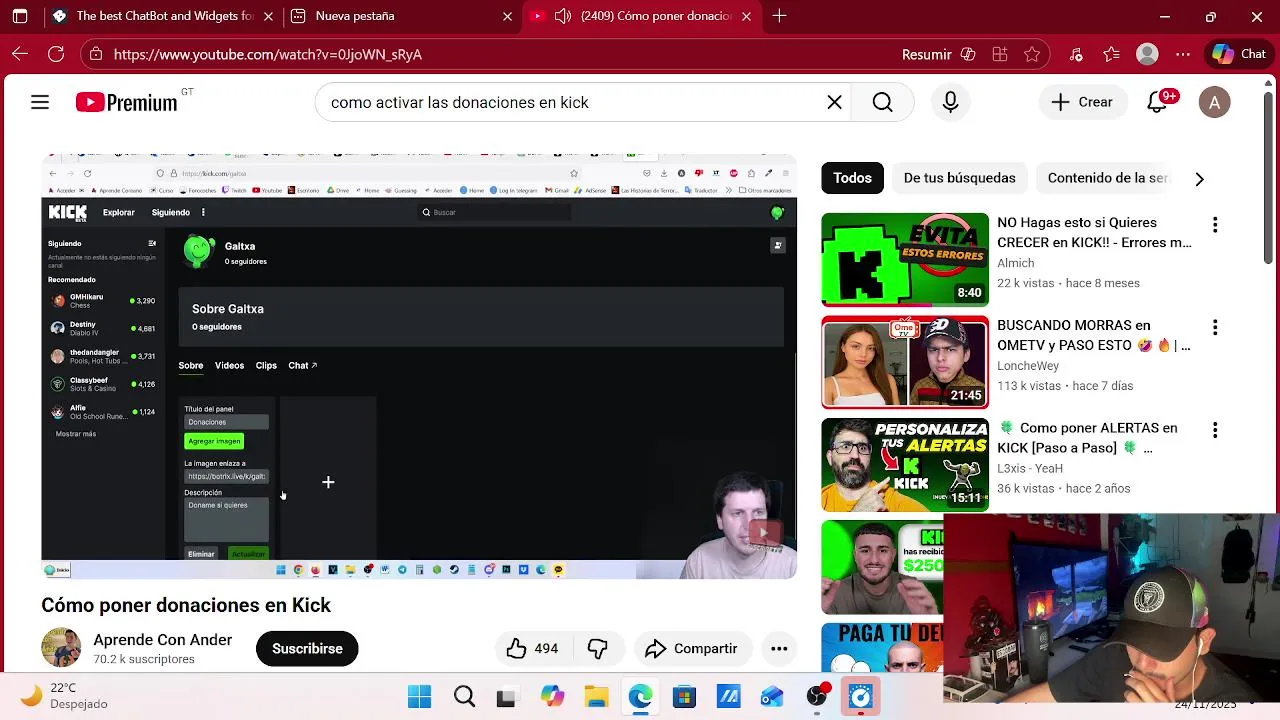Open the browser profile icon

[x=1147, y=55]
